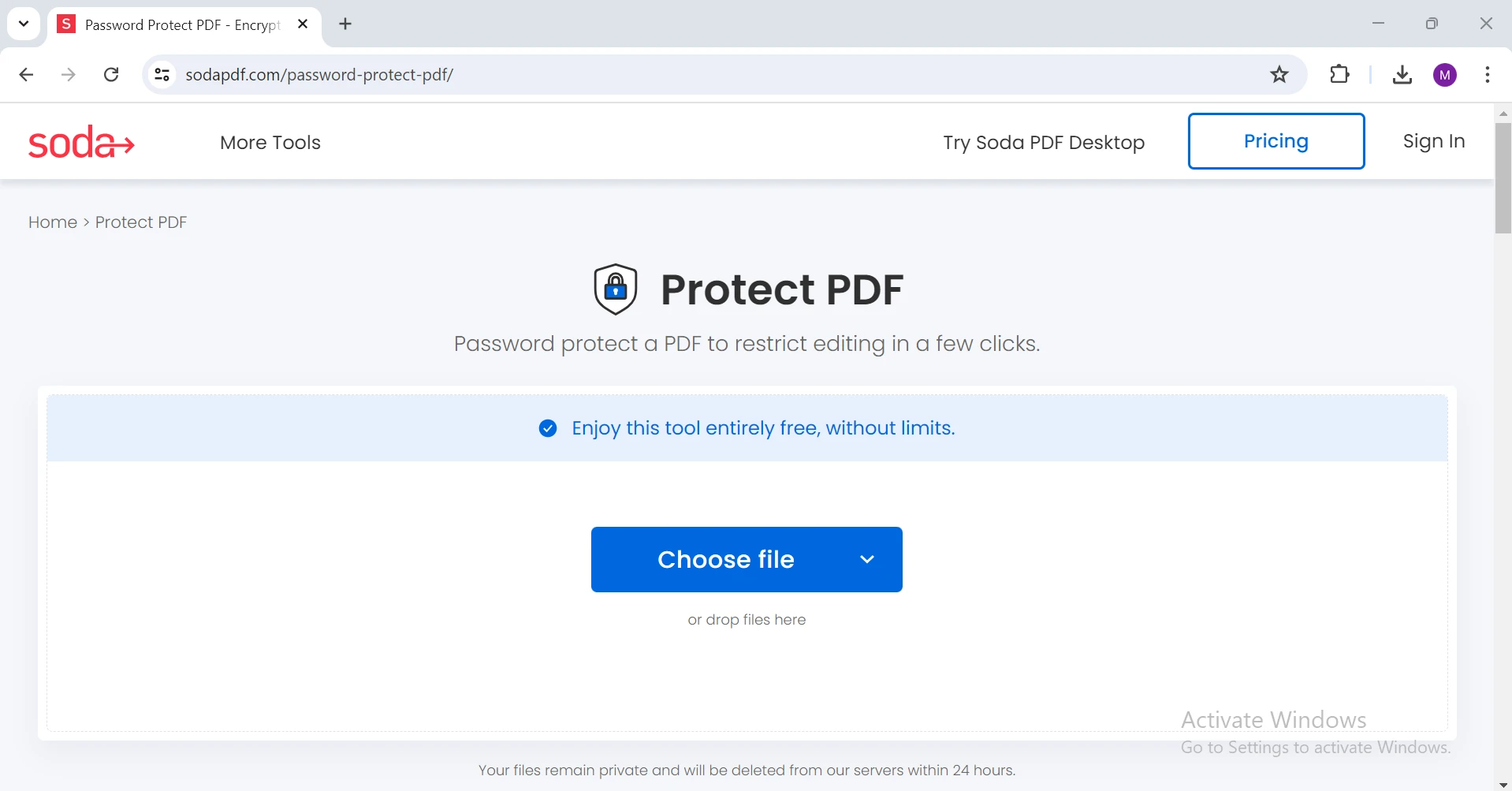
Task: Click the red S tab favicon
Action: click(67, 24)
